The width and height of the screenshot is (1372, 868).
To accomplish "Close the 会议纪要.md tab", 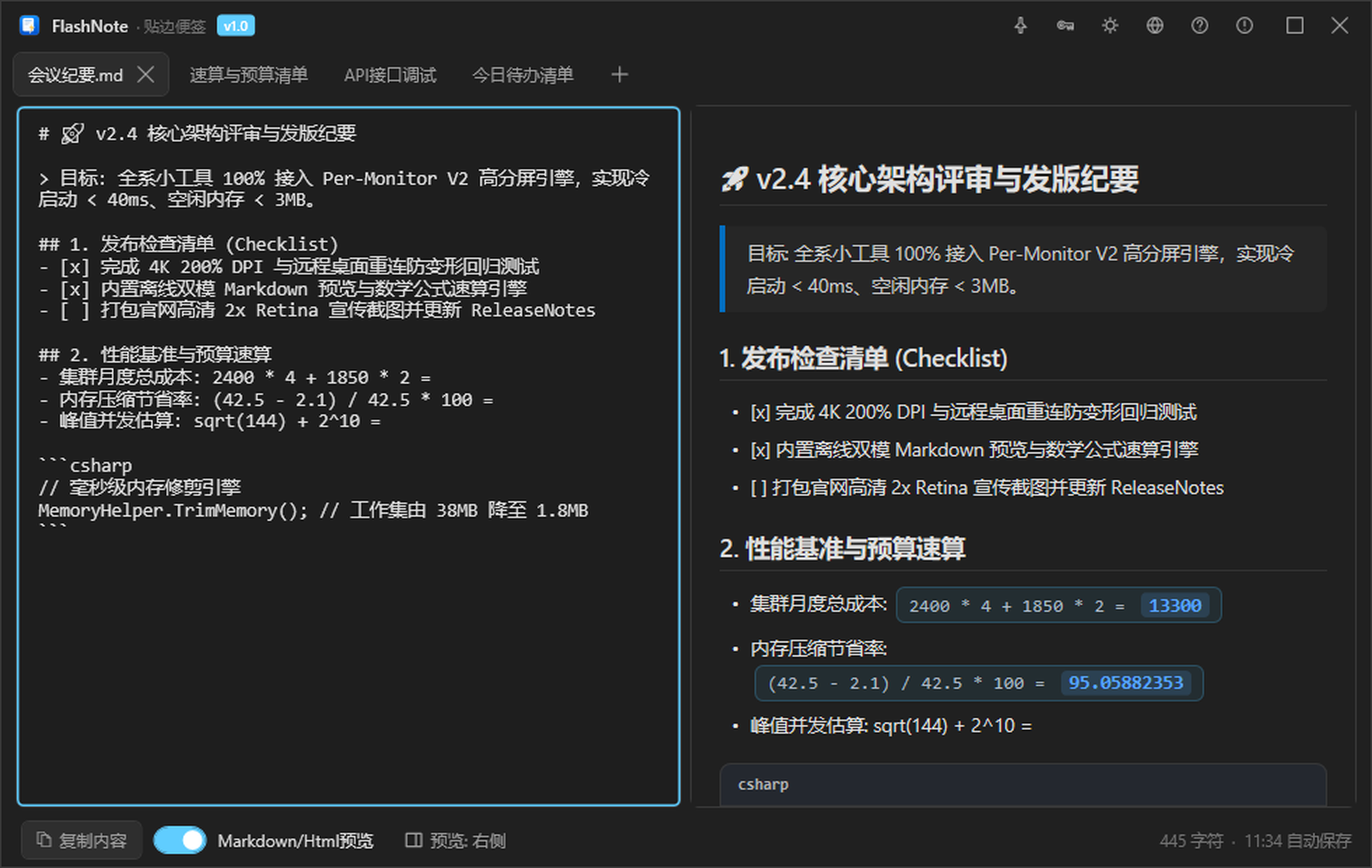I will (x=146, y=74).
